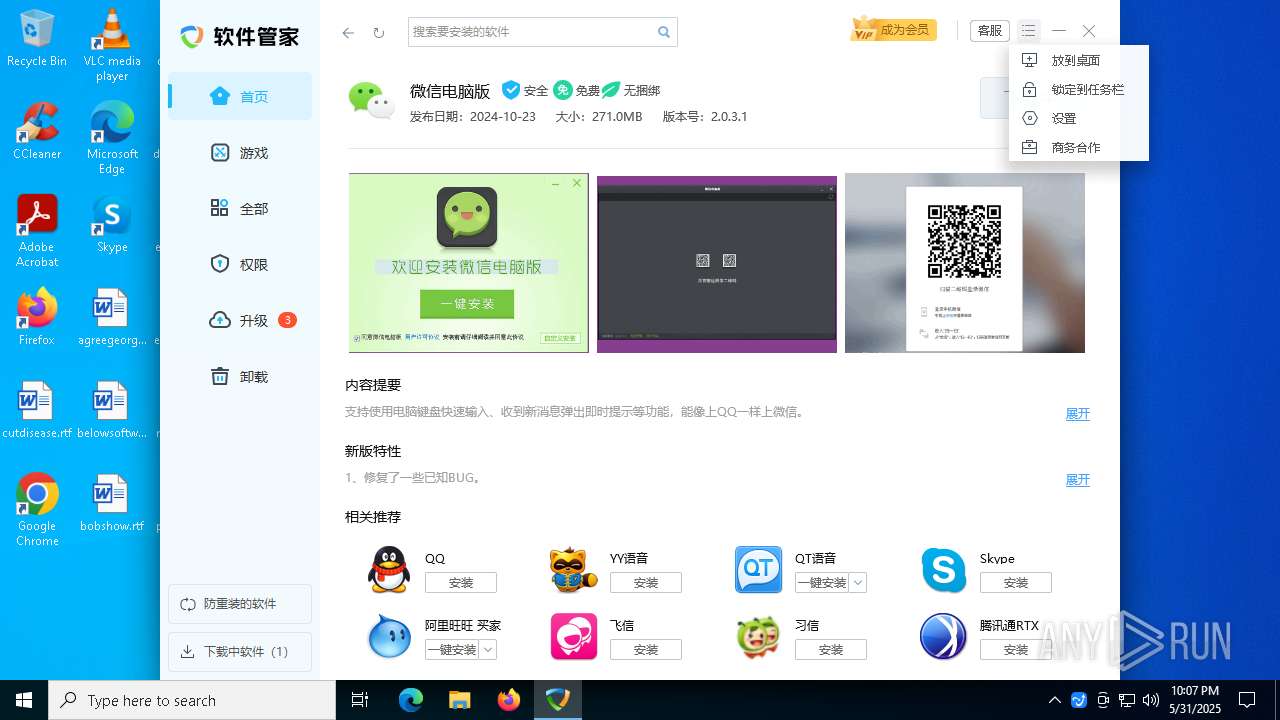Select the Adobe Acrobat desktop icon
This screenshot has width=1280, height=720.
[37, 231]
